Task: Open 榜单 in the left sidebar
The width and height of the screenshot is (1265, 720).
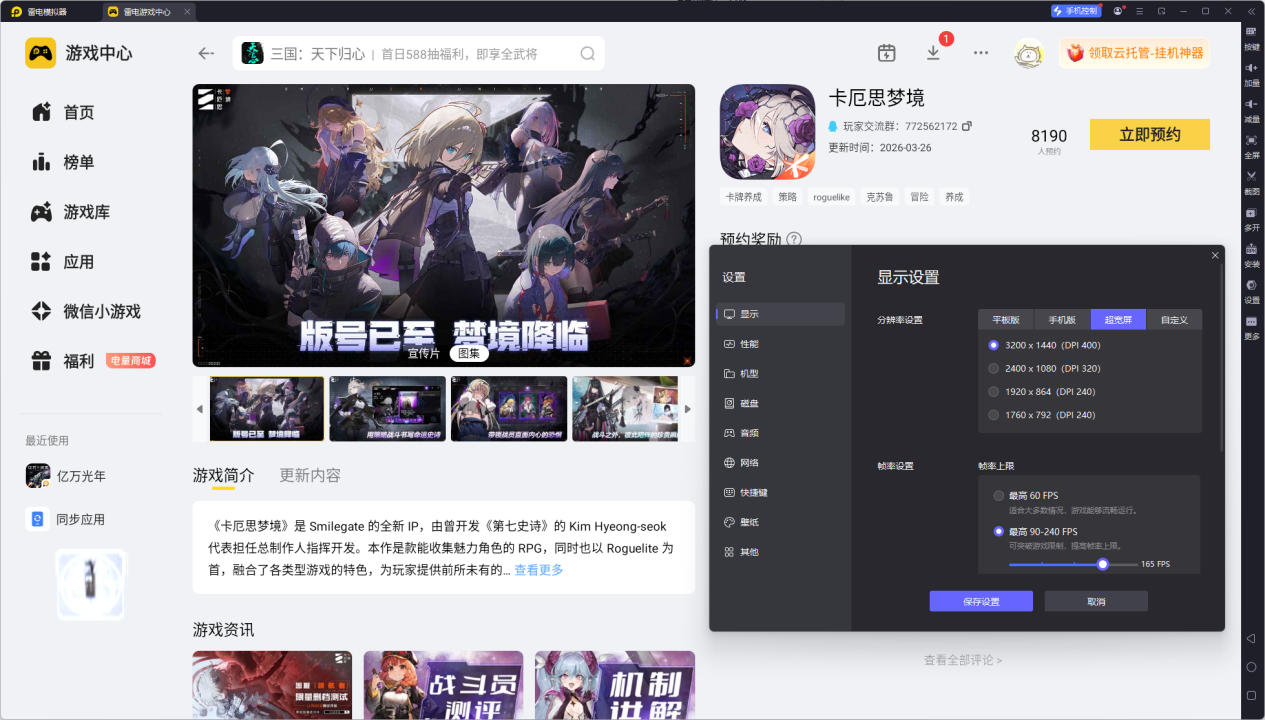Action: (x=77, y=162)
